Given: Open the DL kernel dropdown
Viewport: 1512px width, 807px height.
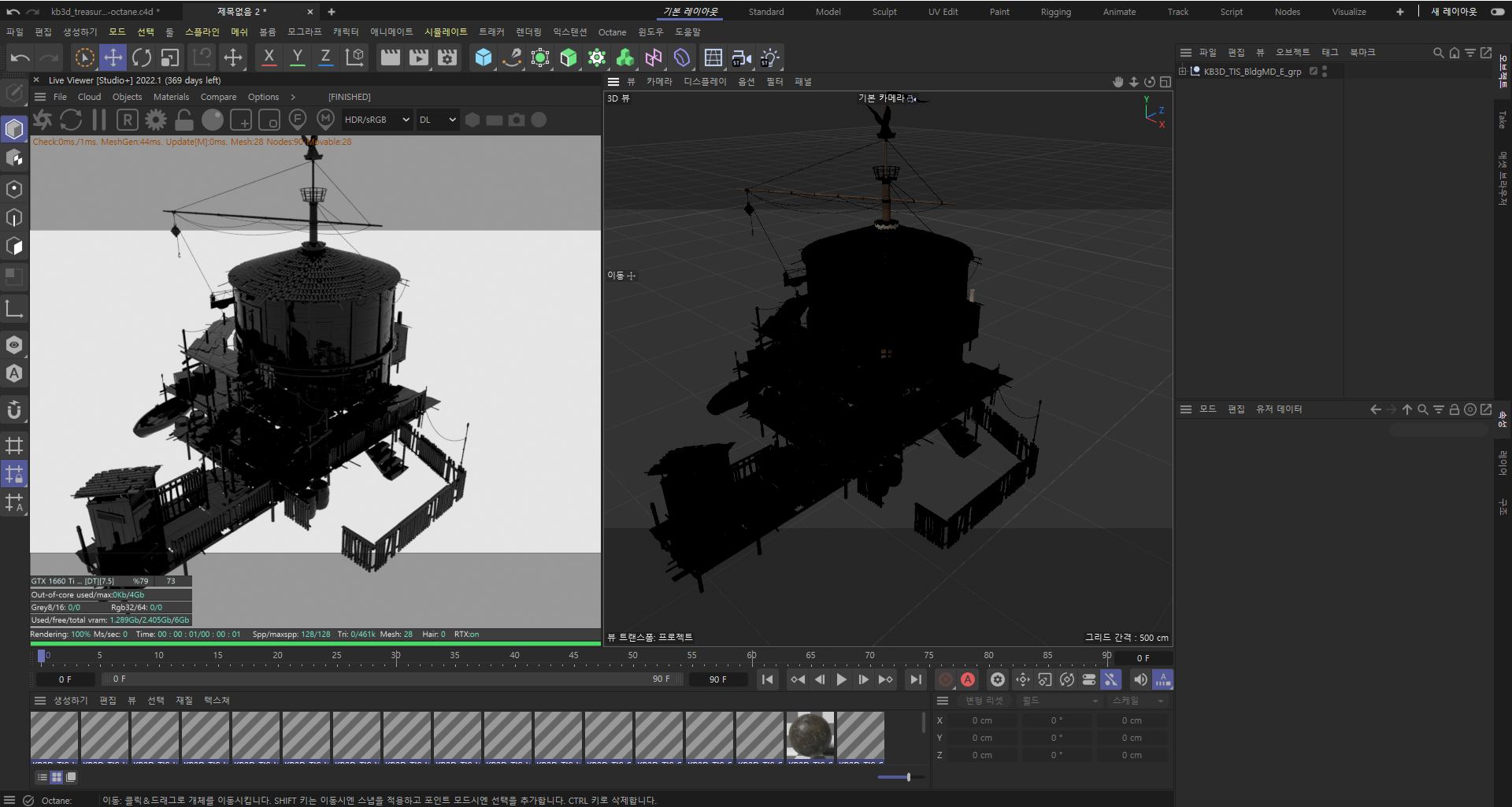Looking at the screenshot, I should tap(437, 120).
